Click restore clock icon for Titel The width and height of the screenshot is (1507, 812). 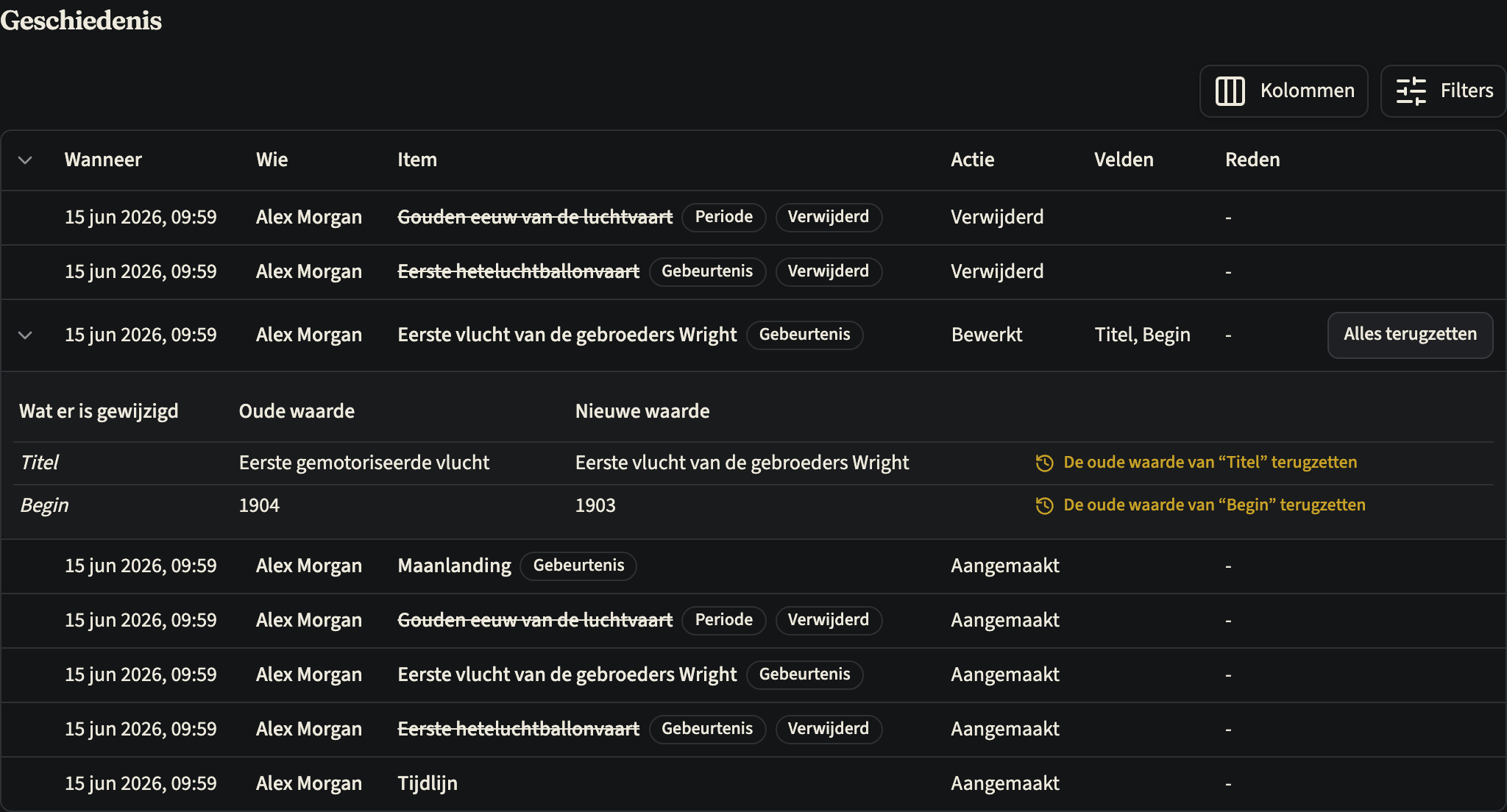coord(1044,463)
